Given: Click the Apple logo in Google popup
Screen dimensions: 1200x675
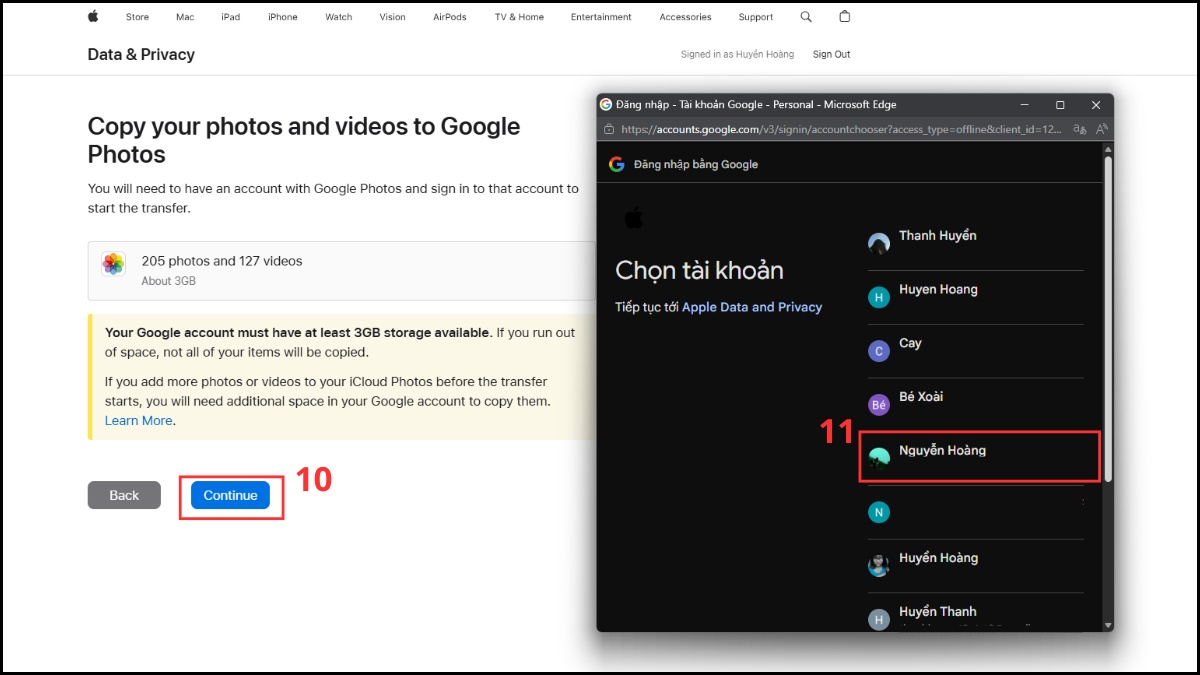Looking at the screenshot, I should point(632,217).
